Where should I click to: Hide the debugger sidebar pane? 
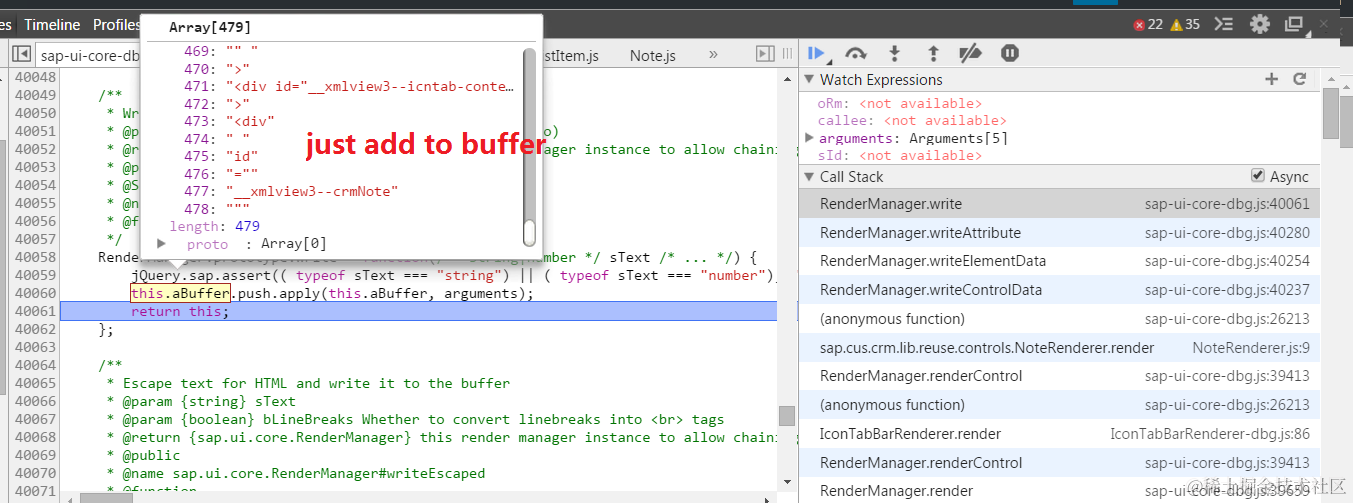pyautogui.click(x=765, y=55)
